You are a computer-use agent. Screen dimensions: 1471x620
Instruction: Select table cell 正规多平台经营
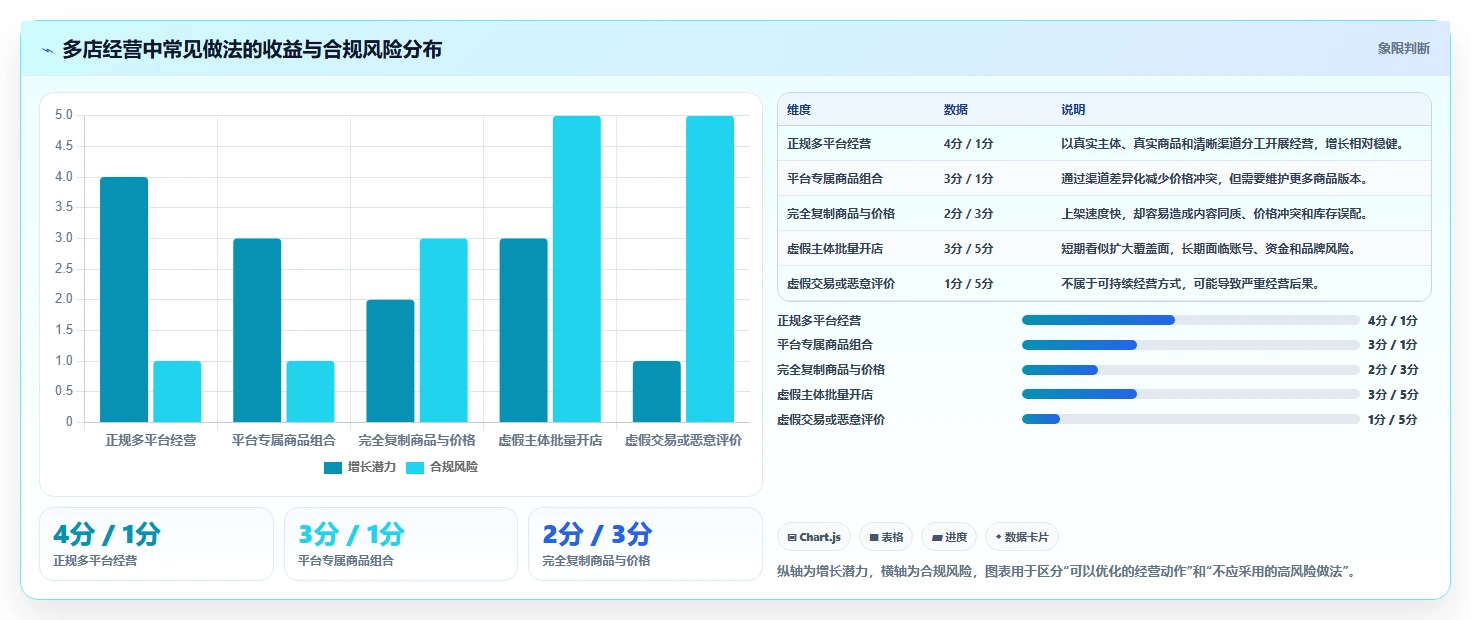829,144
